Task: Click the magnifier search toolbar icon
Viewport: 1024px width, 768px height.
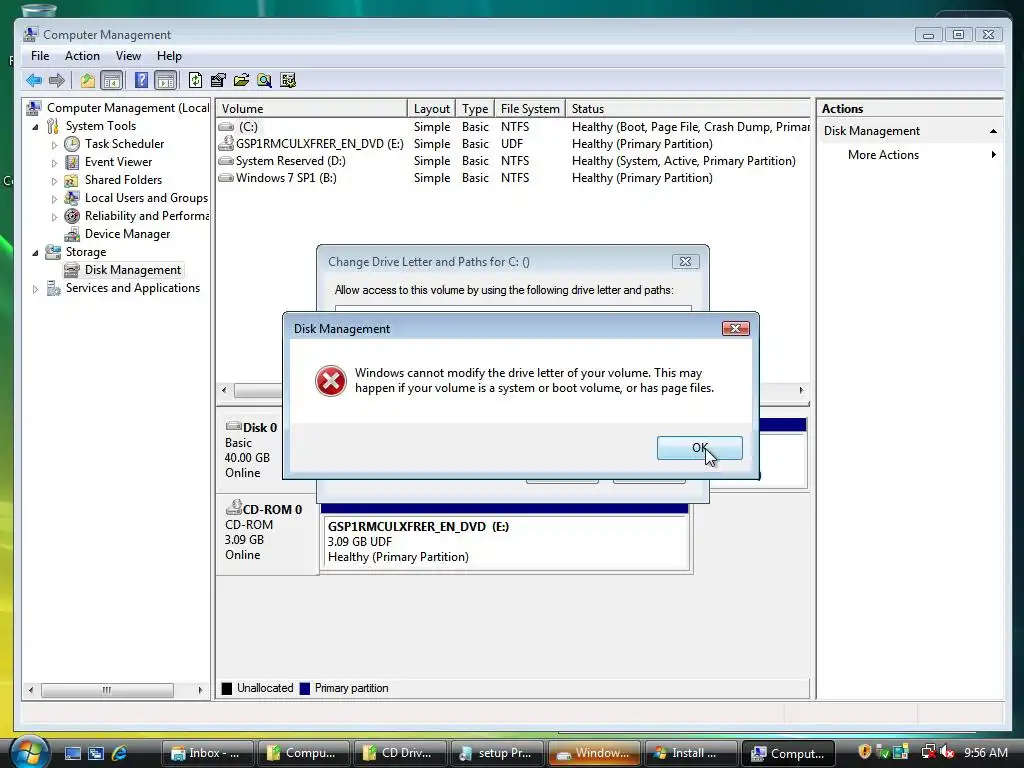Action: point(264,80)
